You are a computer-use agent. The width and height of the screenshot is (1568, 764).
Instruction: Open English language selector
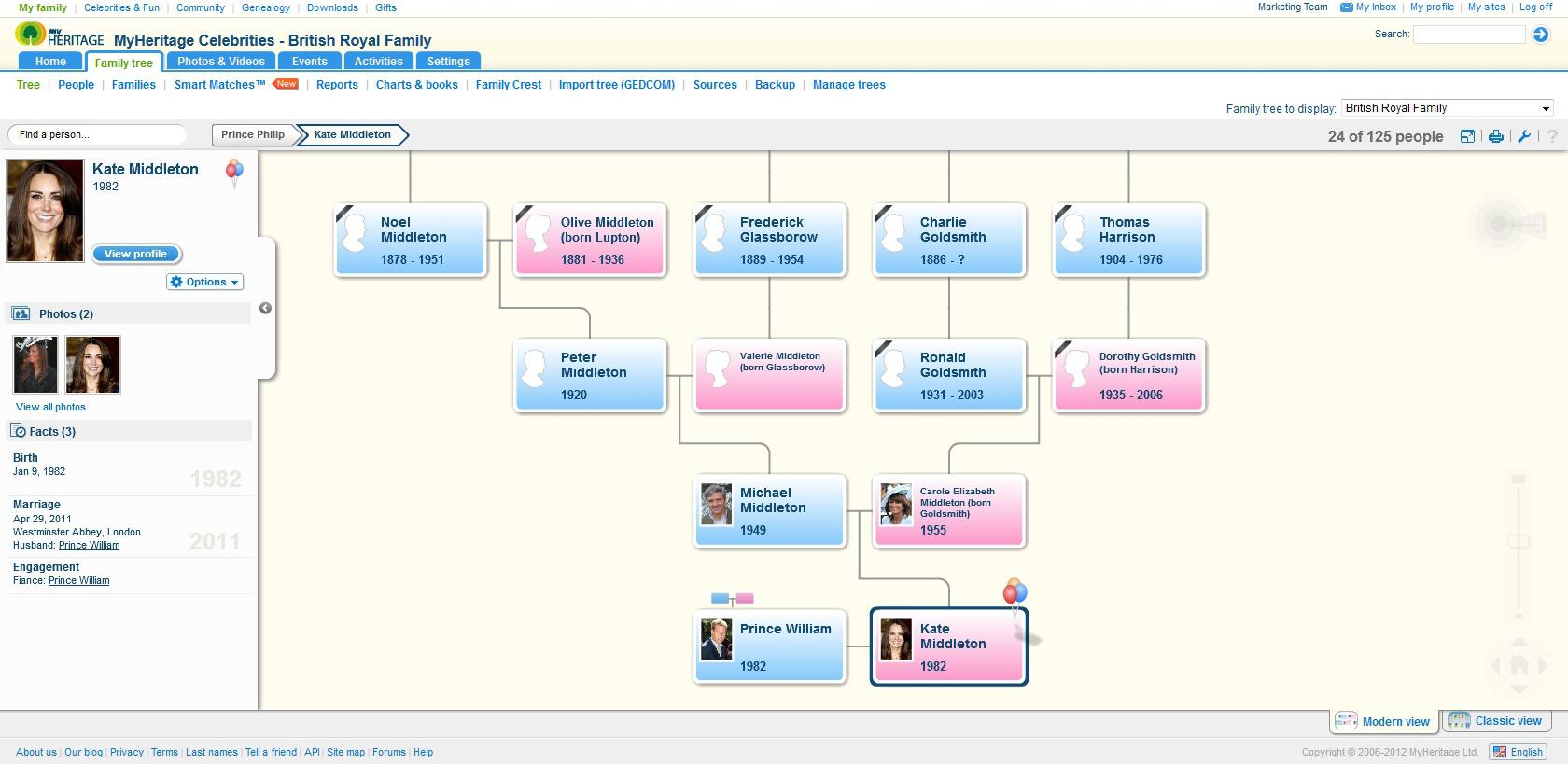tap(1518, 752)
